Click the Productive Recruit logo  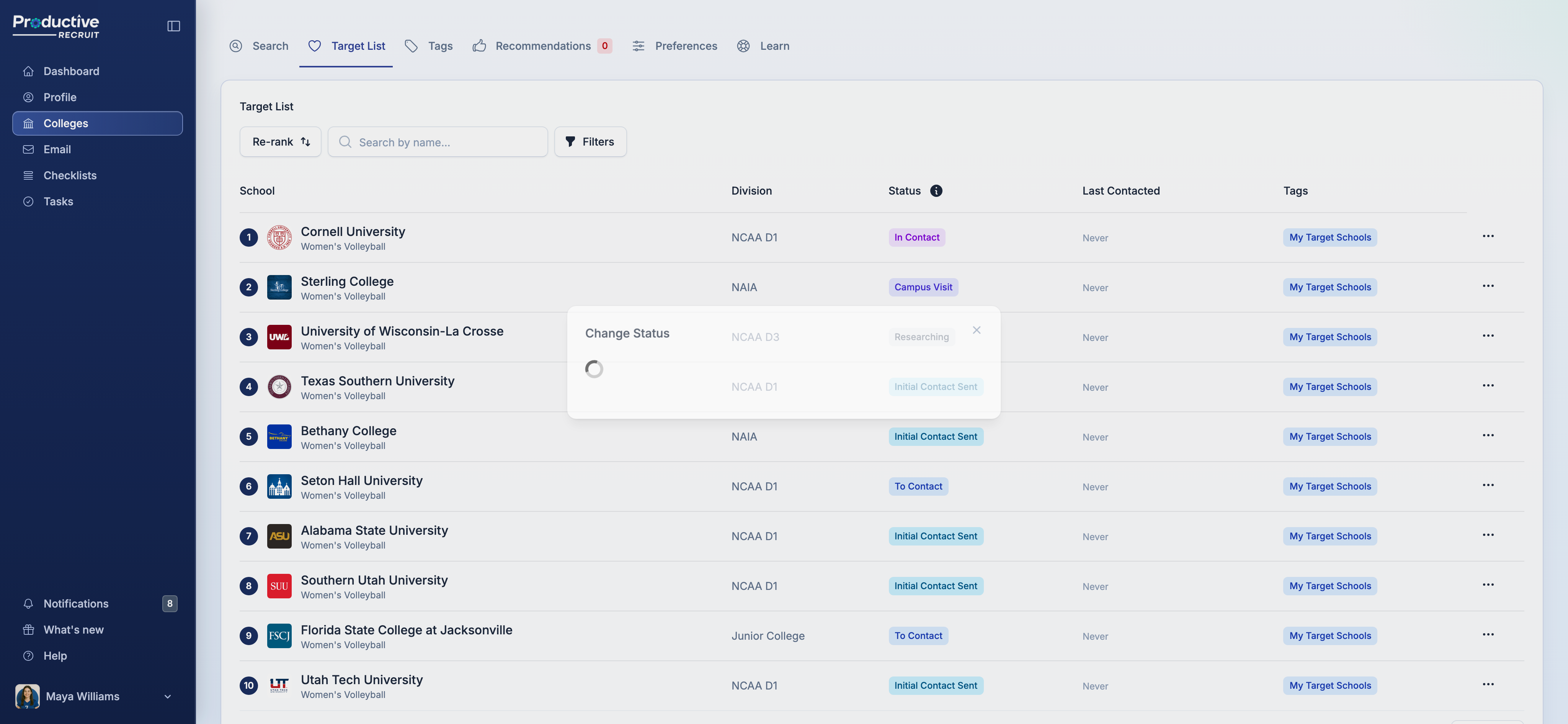point(56,26)
